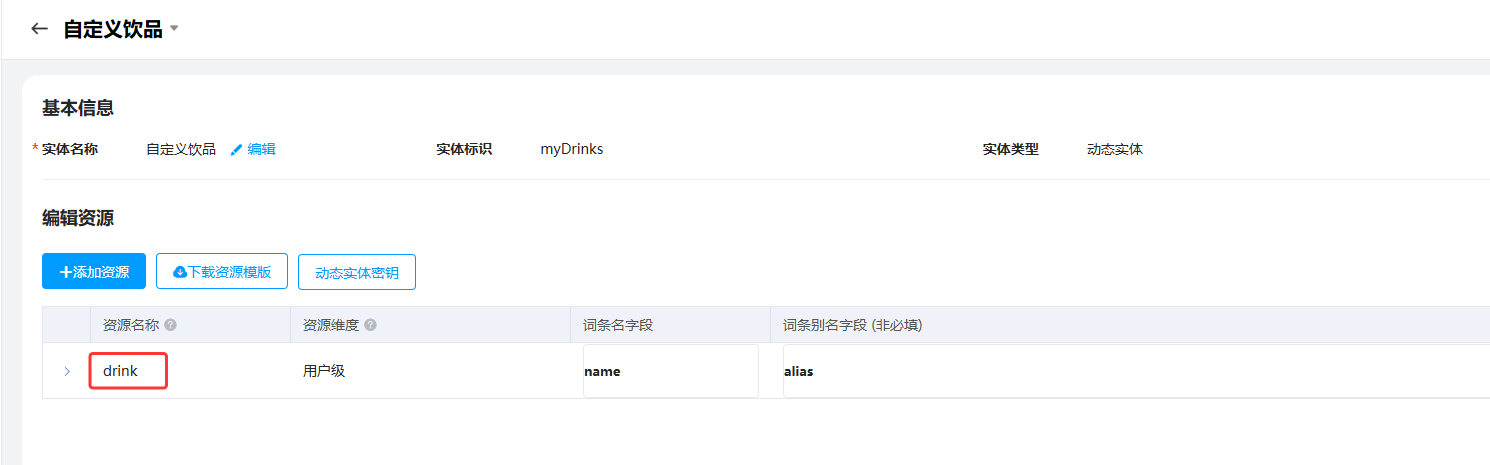Viewport: 1490px width, 465px height.
Task: Click the myDrinks entity identifier value
Action: click(x=572, y=149)
